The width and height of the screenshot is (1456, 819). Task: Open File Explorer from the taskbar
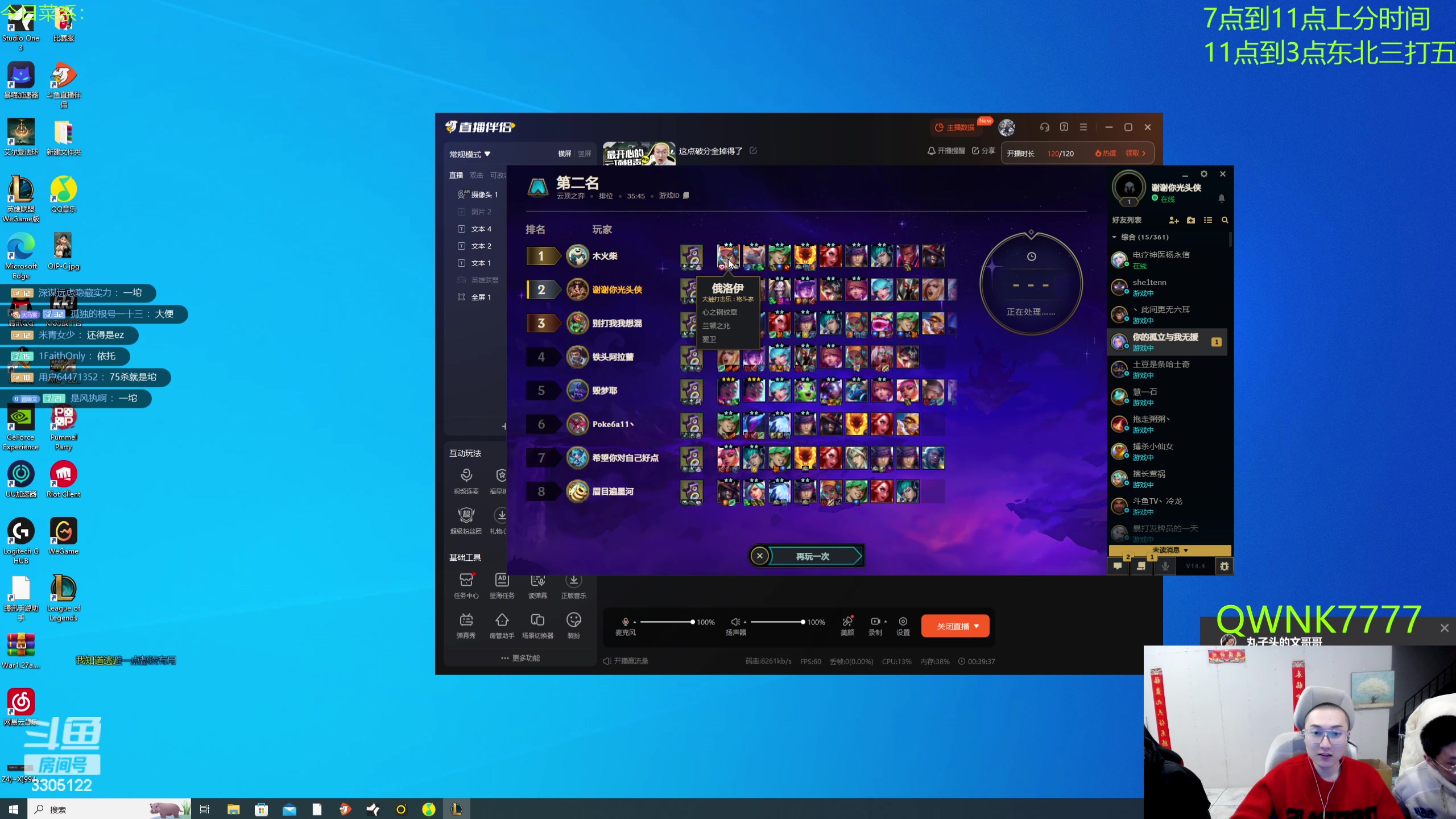233,809
